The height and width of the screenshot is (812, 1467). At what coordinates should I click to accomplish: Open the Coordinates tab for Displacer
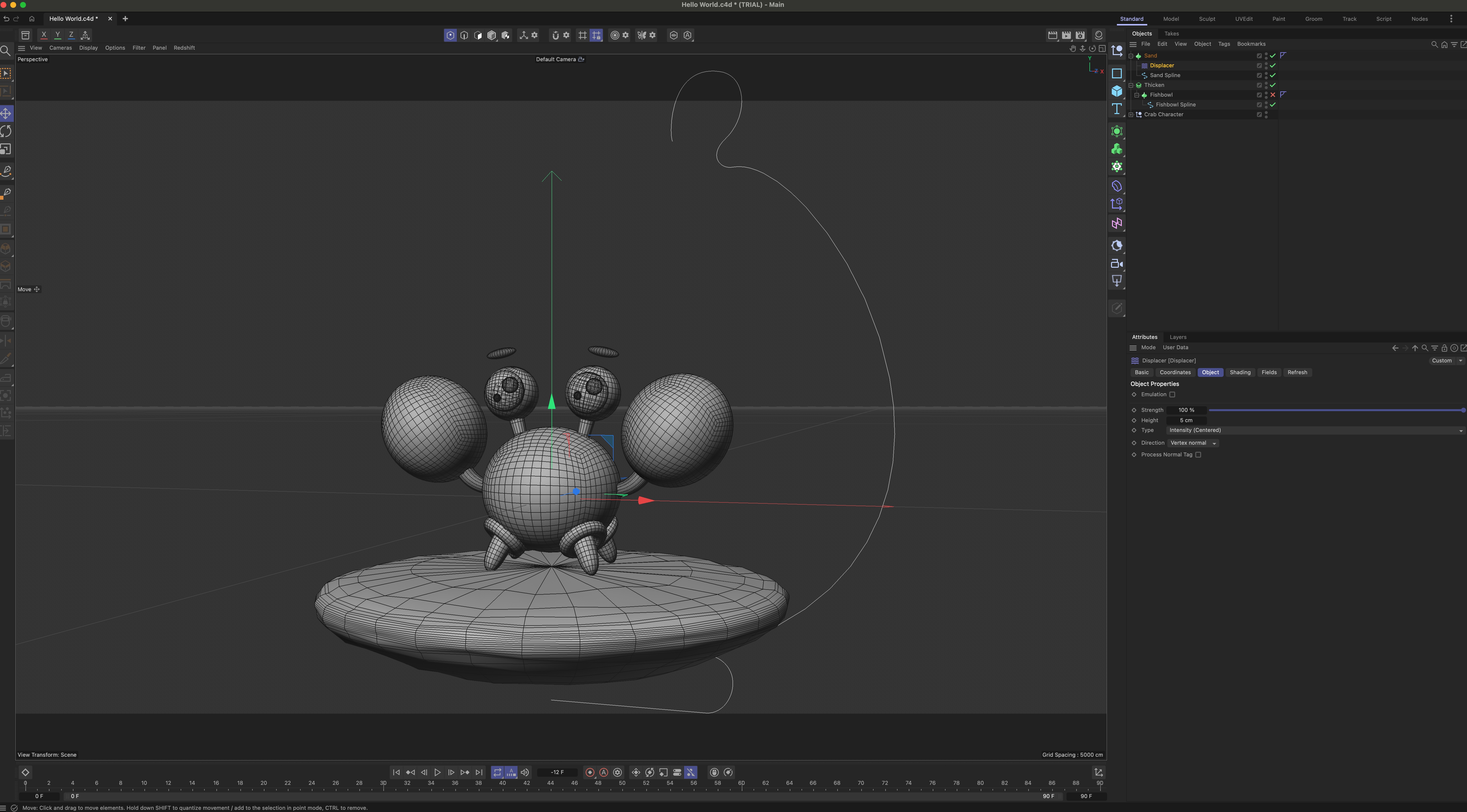click(1175, 372)
